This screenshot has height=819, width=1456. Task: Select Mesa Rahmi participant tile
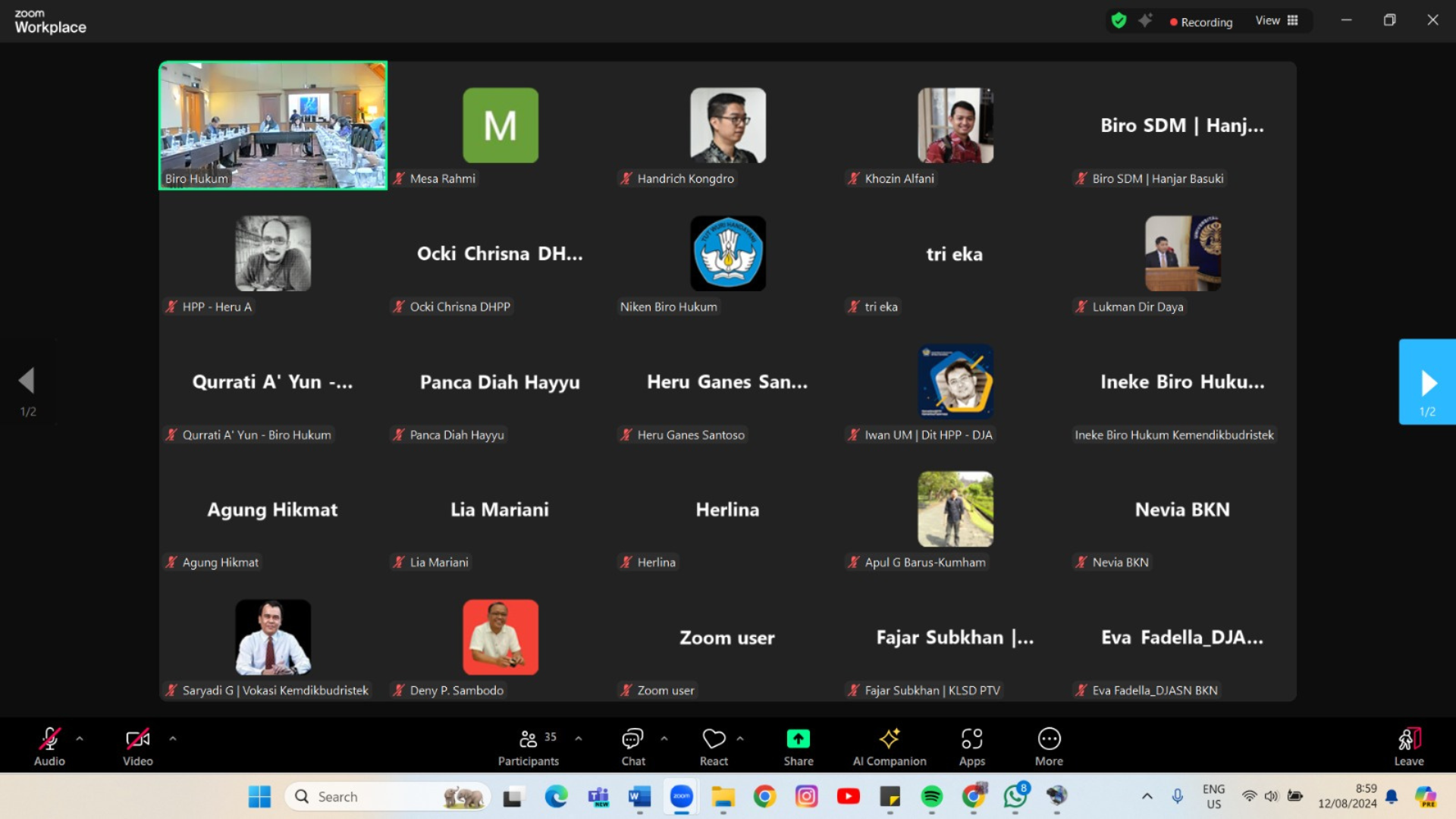pyautogui.click(x=500, y=125)
